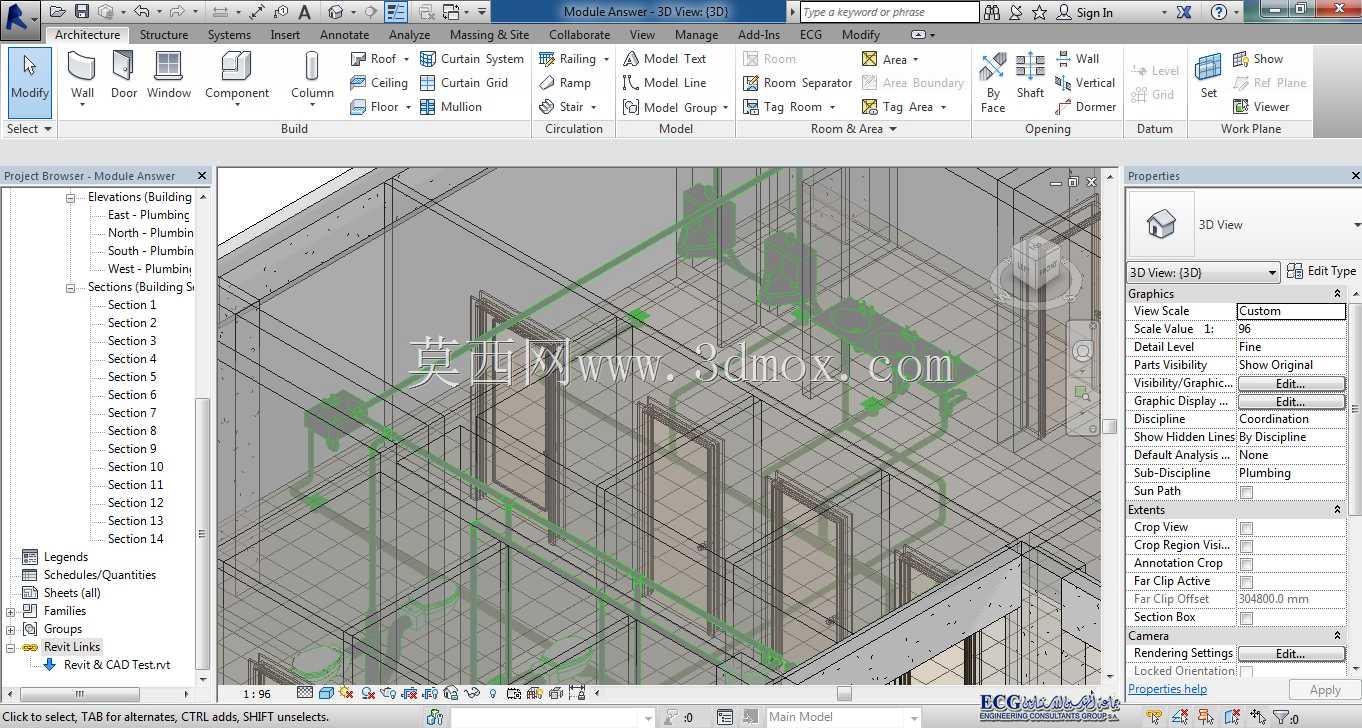Choose the Component tool

tap(237, 78)
